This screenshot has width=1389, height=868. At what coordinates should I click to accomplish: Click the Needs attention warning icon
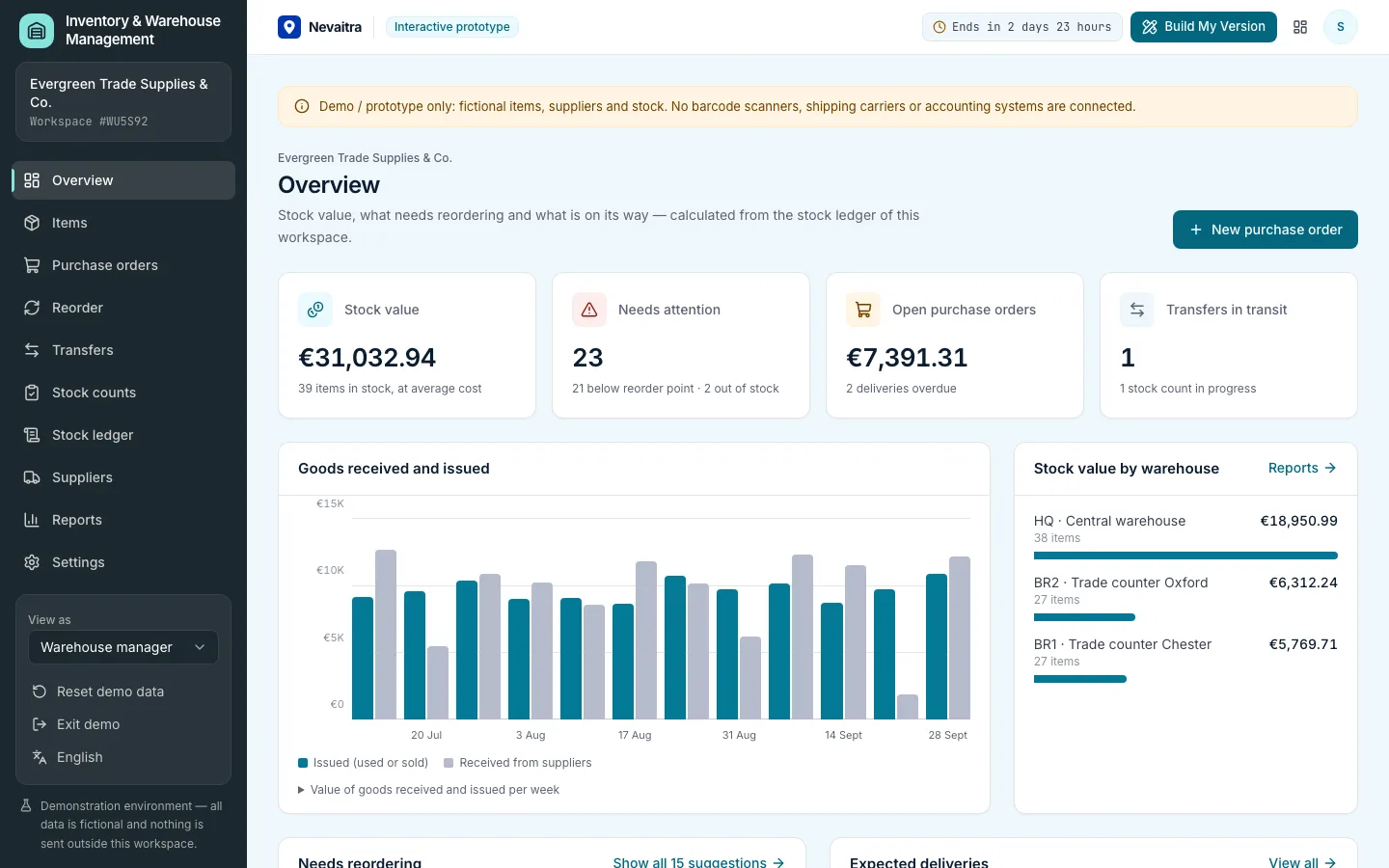(x=589, y=310)
